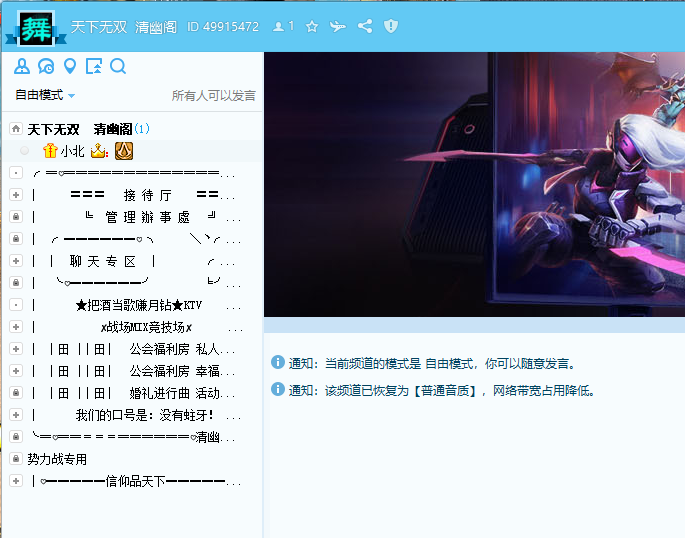Click lock icon of bottom 清幽 border row

[16, 436]
